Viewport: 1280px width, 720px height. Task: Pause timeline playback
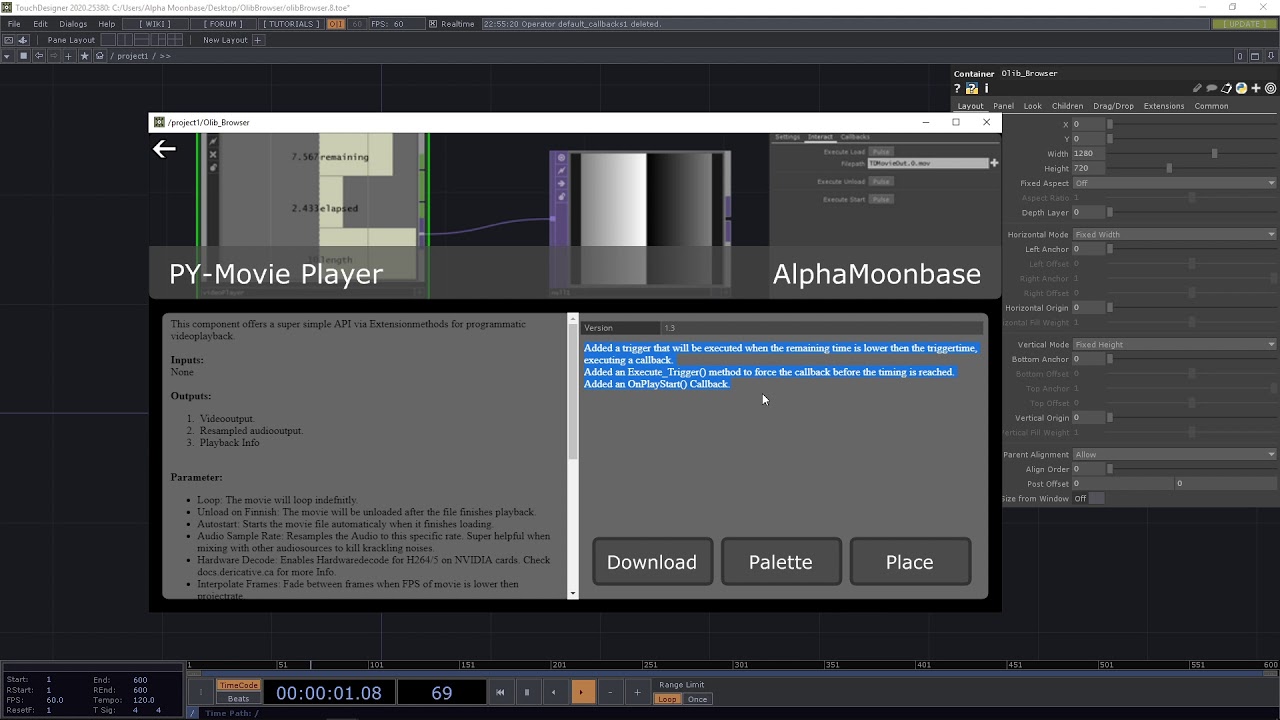(527, 692)
